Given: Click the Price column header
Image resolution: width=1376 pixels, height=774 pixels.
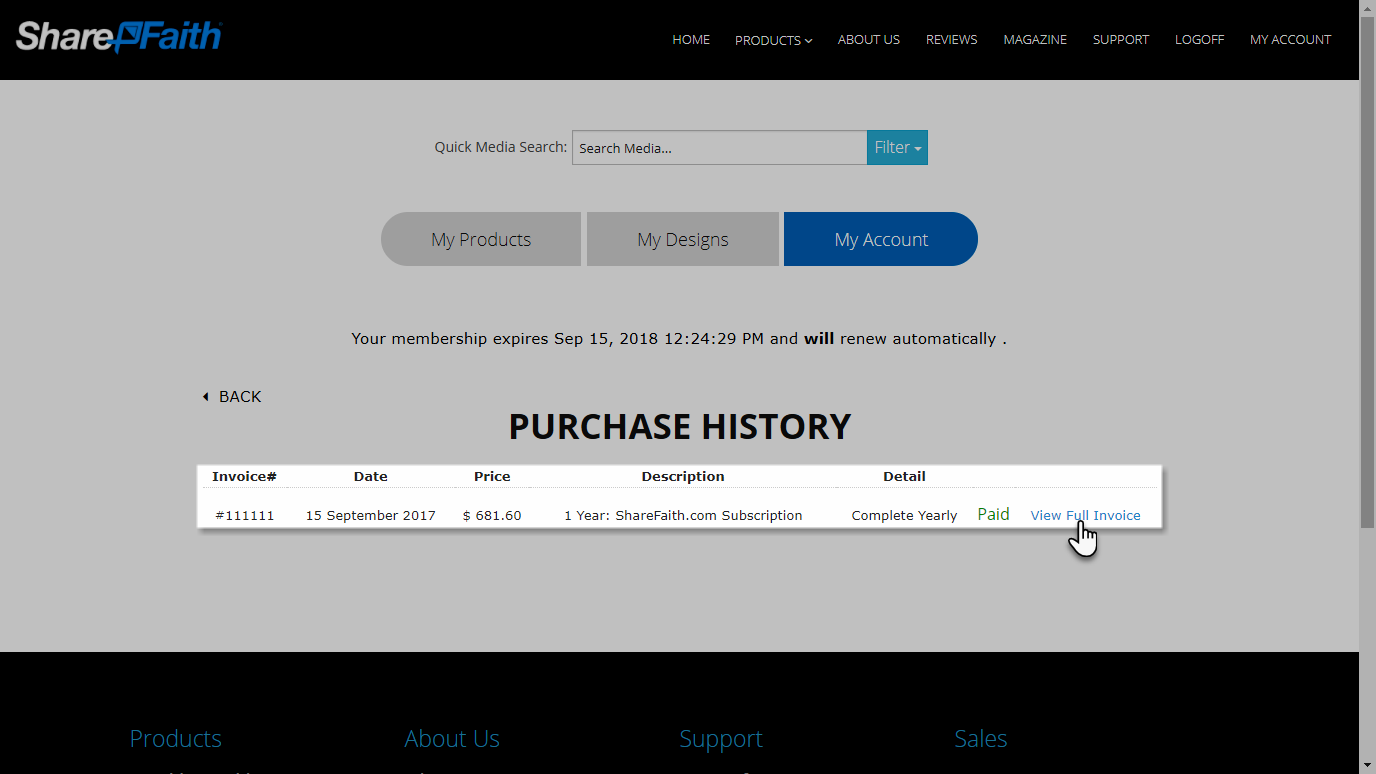Looking at the screenshot, I should [x=492, y=477].
